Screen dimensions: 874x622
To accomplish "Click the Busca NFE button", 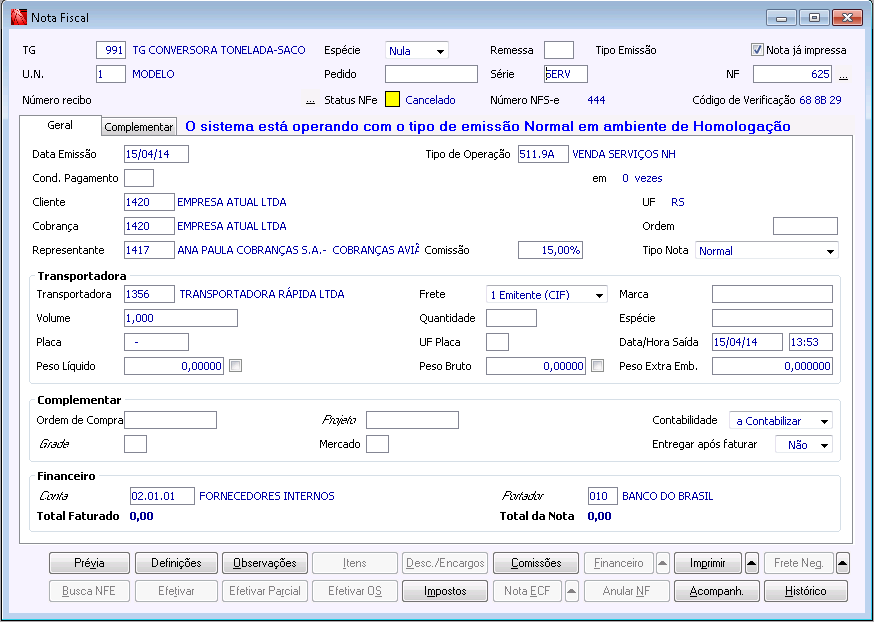I will click(89, 591).
